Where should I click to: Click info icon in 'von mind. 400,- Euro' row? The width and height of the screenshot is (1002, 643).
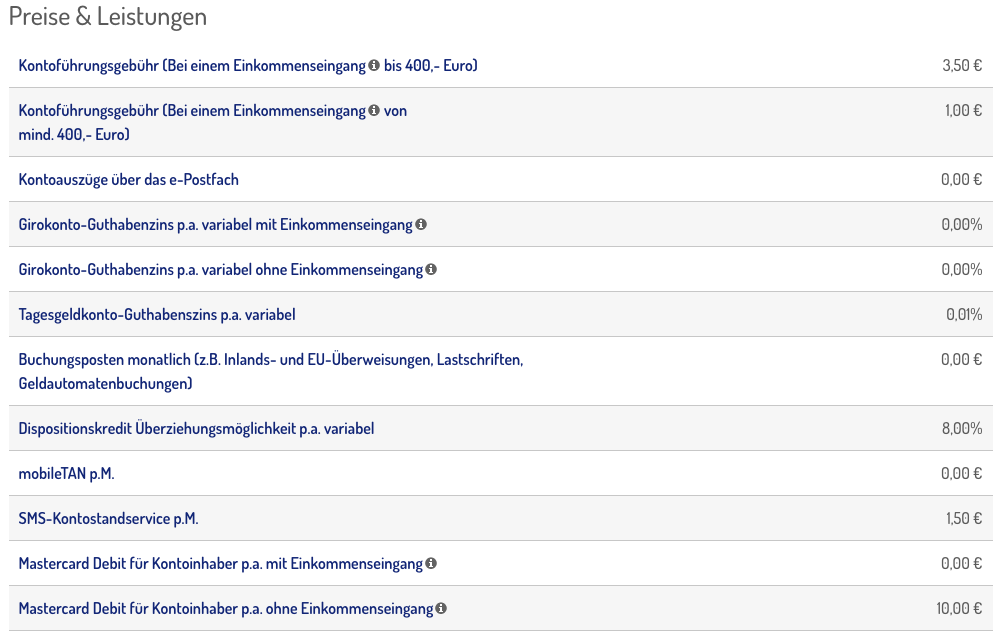pyautogui.click(x=374, y=110)
